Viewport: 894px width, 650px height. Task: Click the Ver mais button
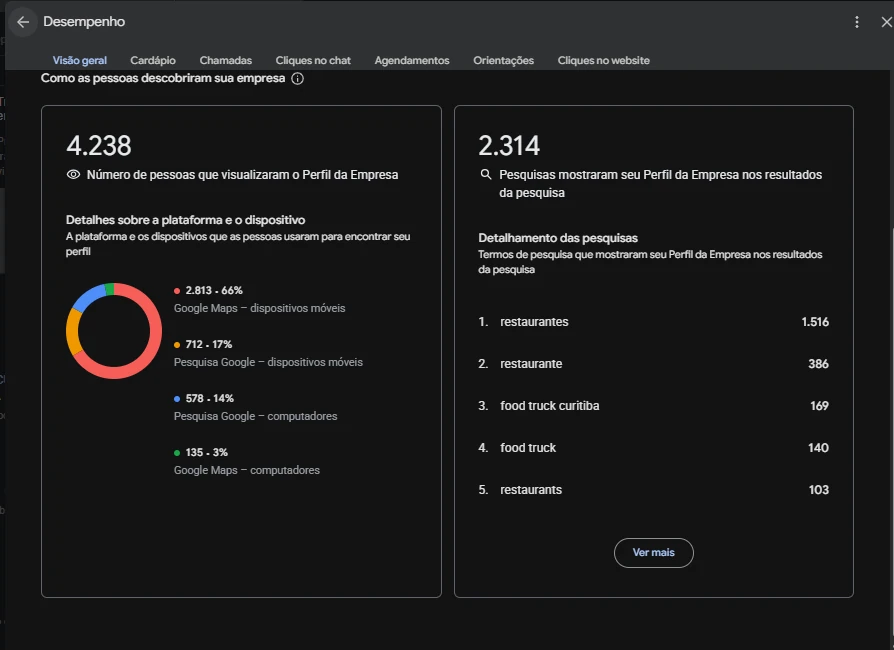(x=653, y=552)
